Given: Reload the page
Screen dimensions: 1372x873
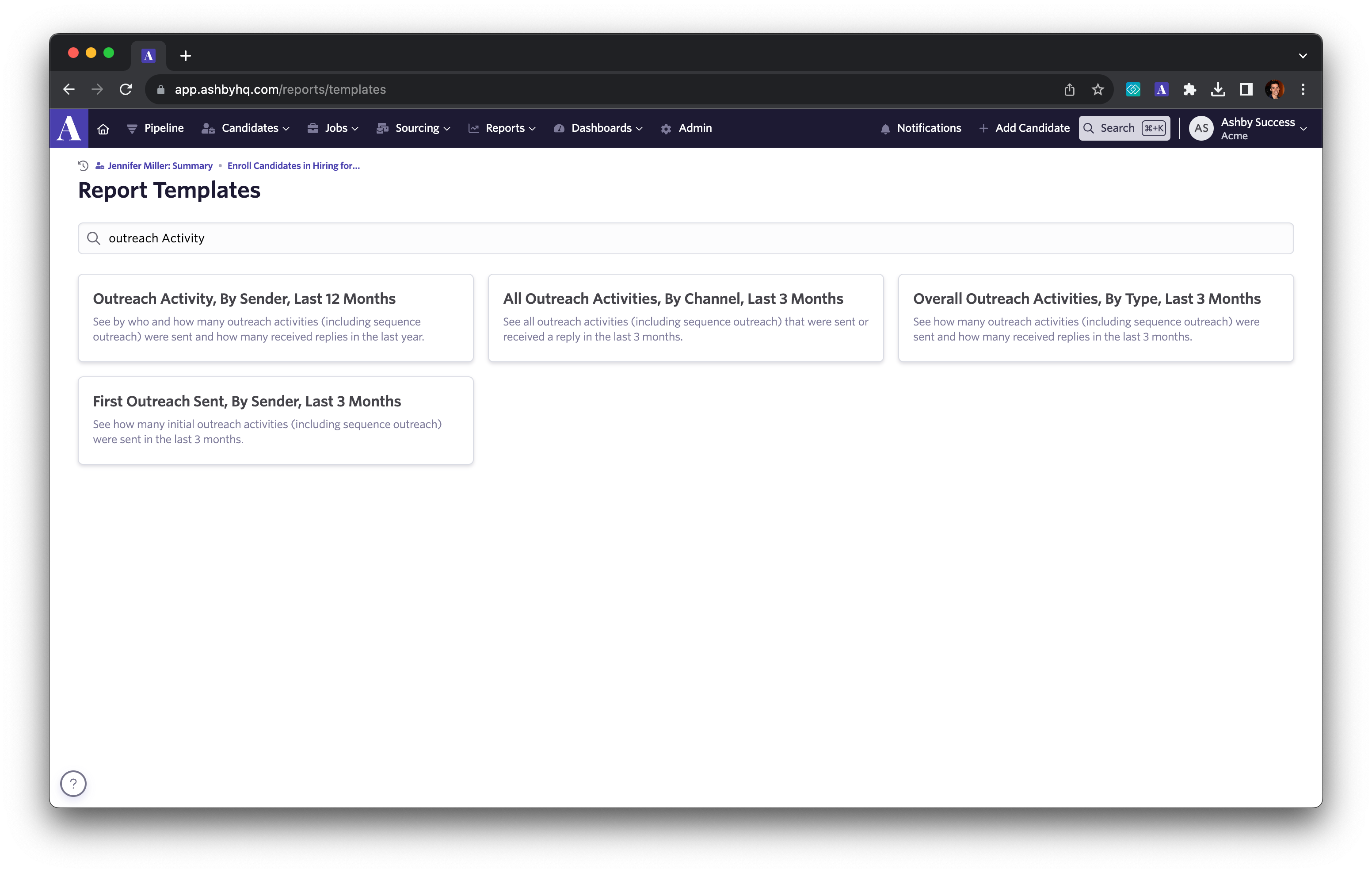Looking at the screenshot, I should tap(126, 89).
